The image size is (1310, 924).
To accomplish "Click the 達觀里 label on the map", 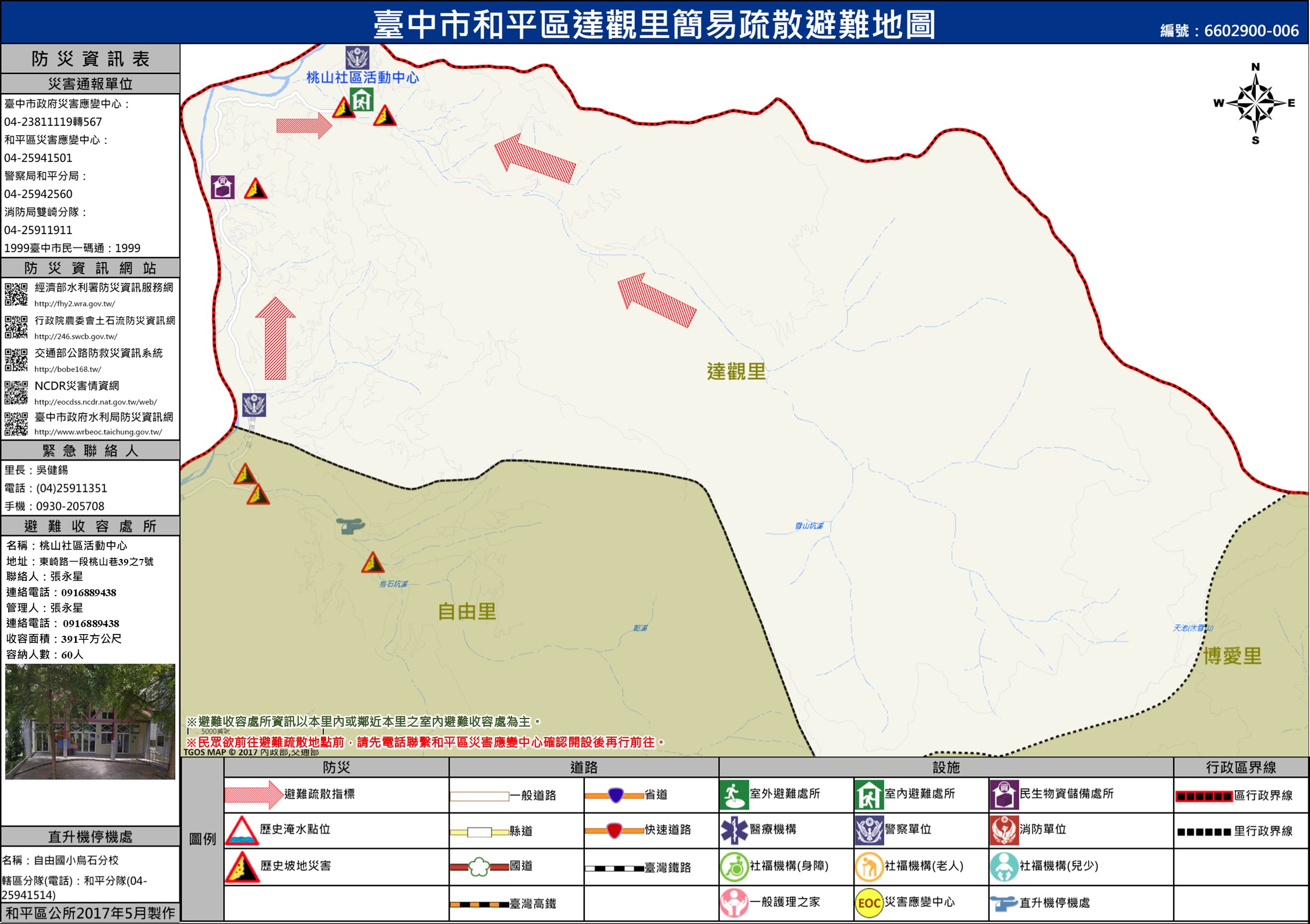I will 736,371.
